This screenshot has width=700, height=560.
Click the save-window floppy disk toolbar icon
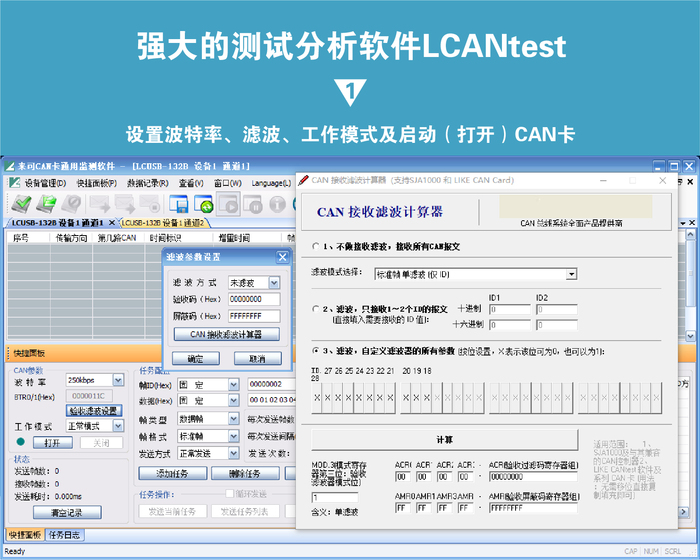click(x=179, y=205)
